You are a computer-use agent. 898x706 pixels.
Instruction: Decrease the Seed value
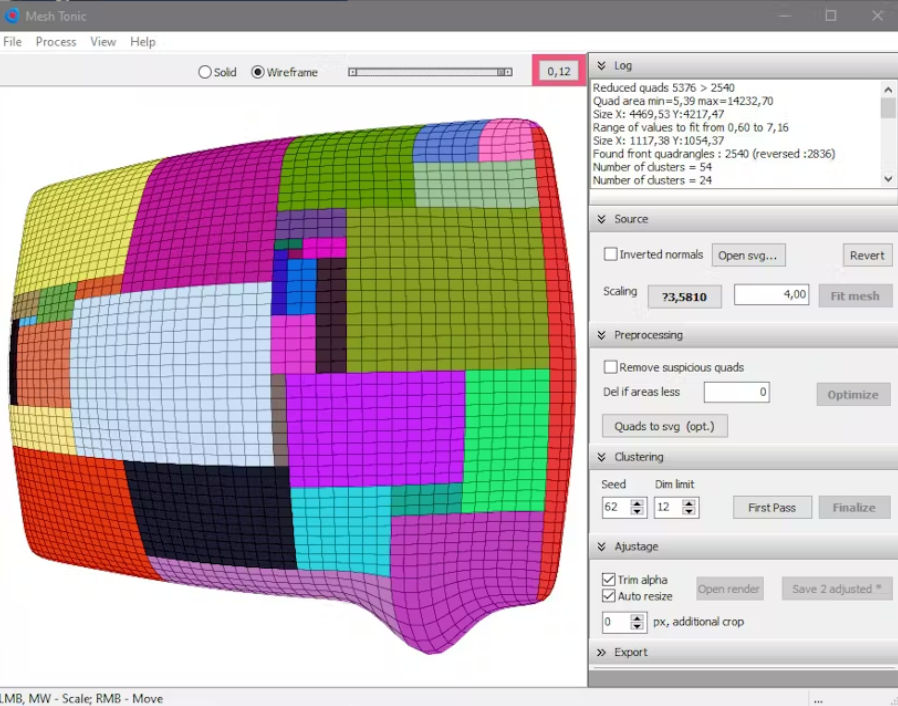(637, 512)
